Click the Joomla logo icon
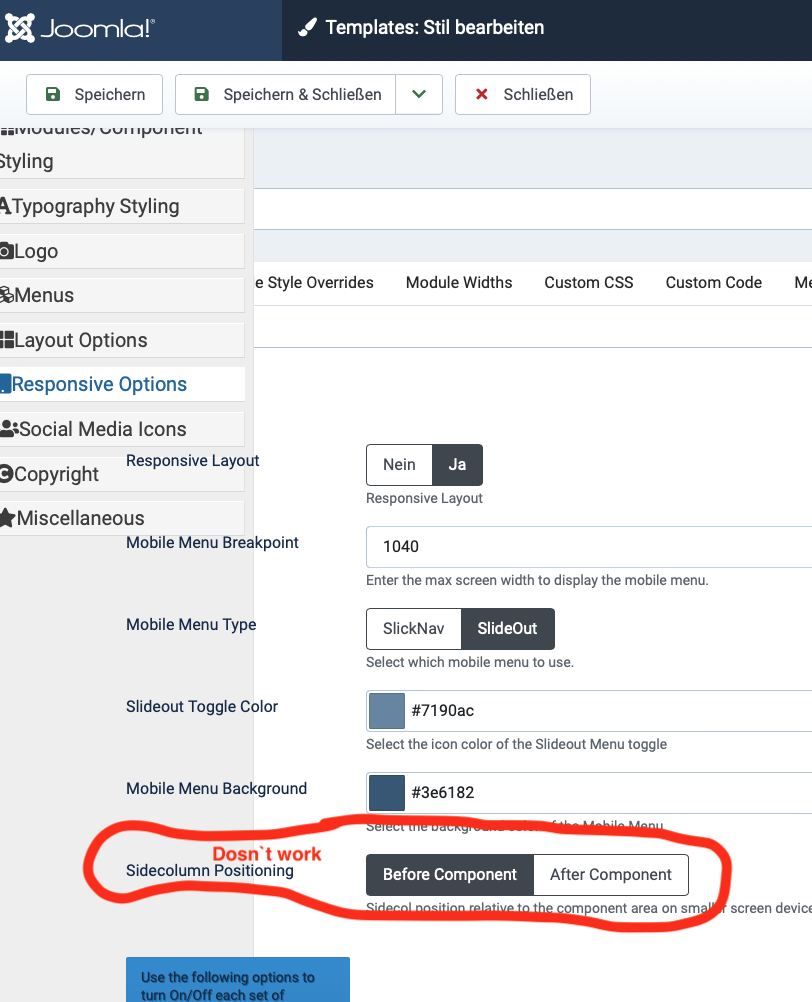The width and height of the screenshot is (812, 1002). 21,29
